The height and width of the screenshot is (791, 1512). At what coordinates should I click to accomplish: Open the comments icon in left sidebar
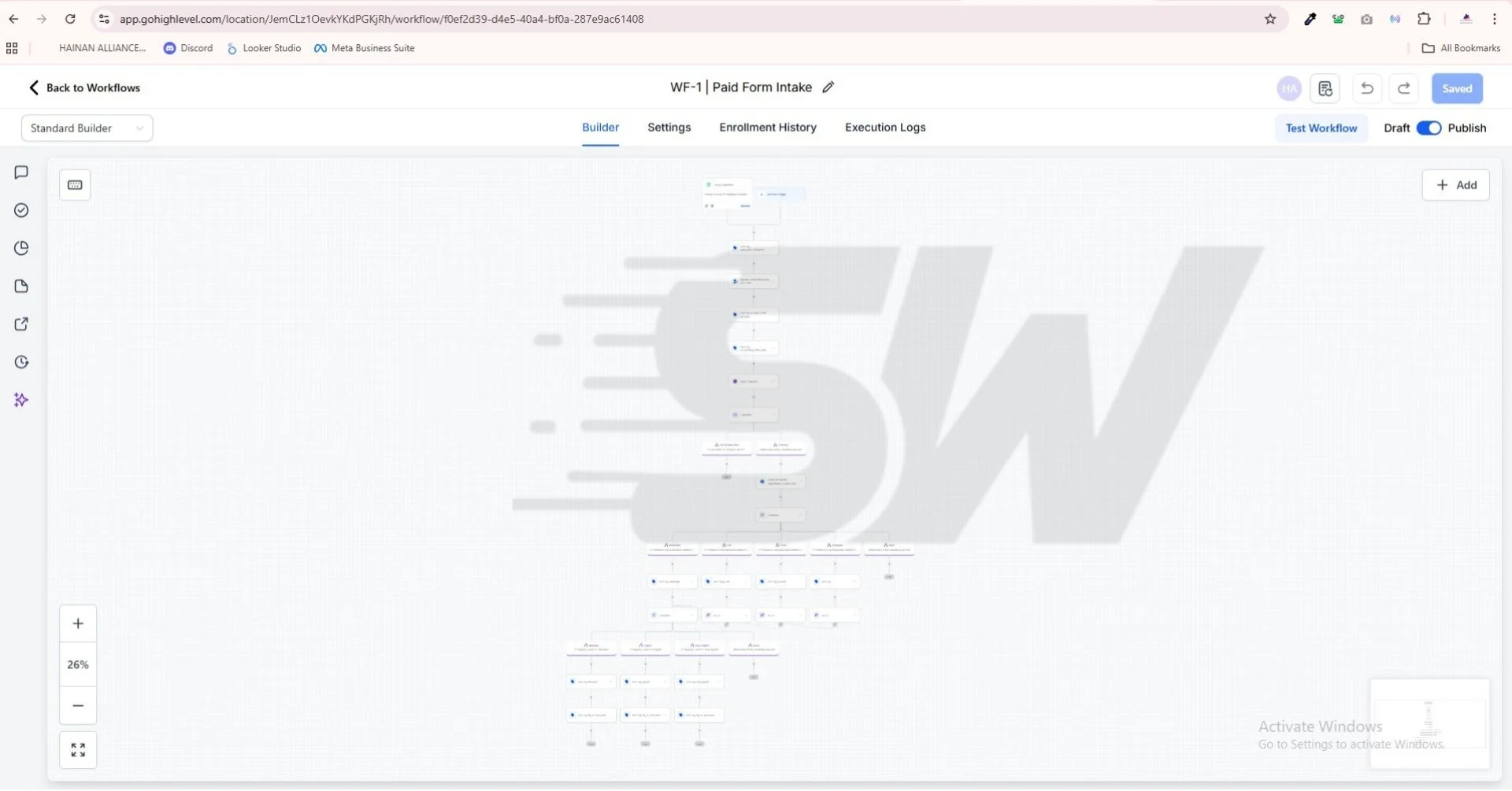[x=21, y=172]
